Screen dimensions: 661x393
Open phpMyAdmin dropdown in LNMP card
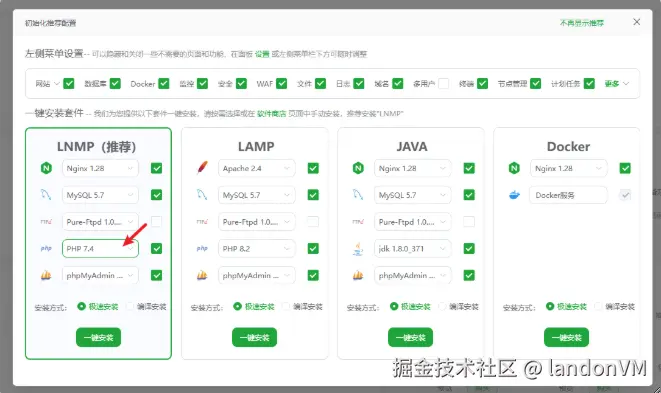pyautogui.click(x=100, y=275)
